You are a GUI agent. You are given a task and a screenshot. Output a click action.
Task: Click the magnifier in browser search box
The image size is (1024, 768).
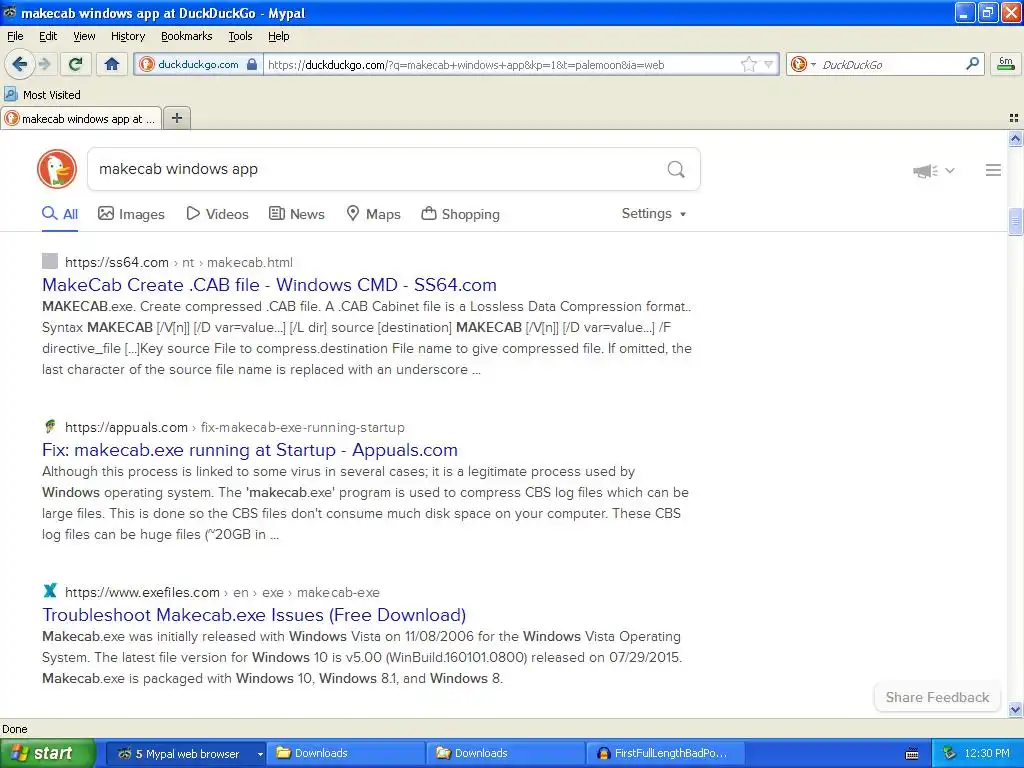pyautogui.click(x=972, y=63)
